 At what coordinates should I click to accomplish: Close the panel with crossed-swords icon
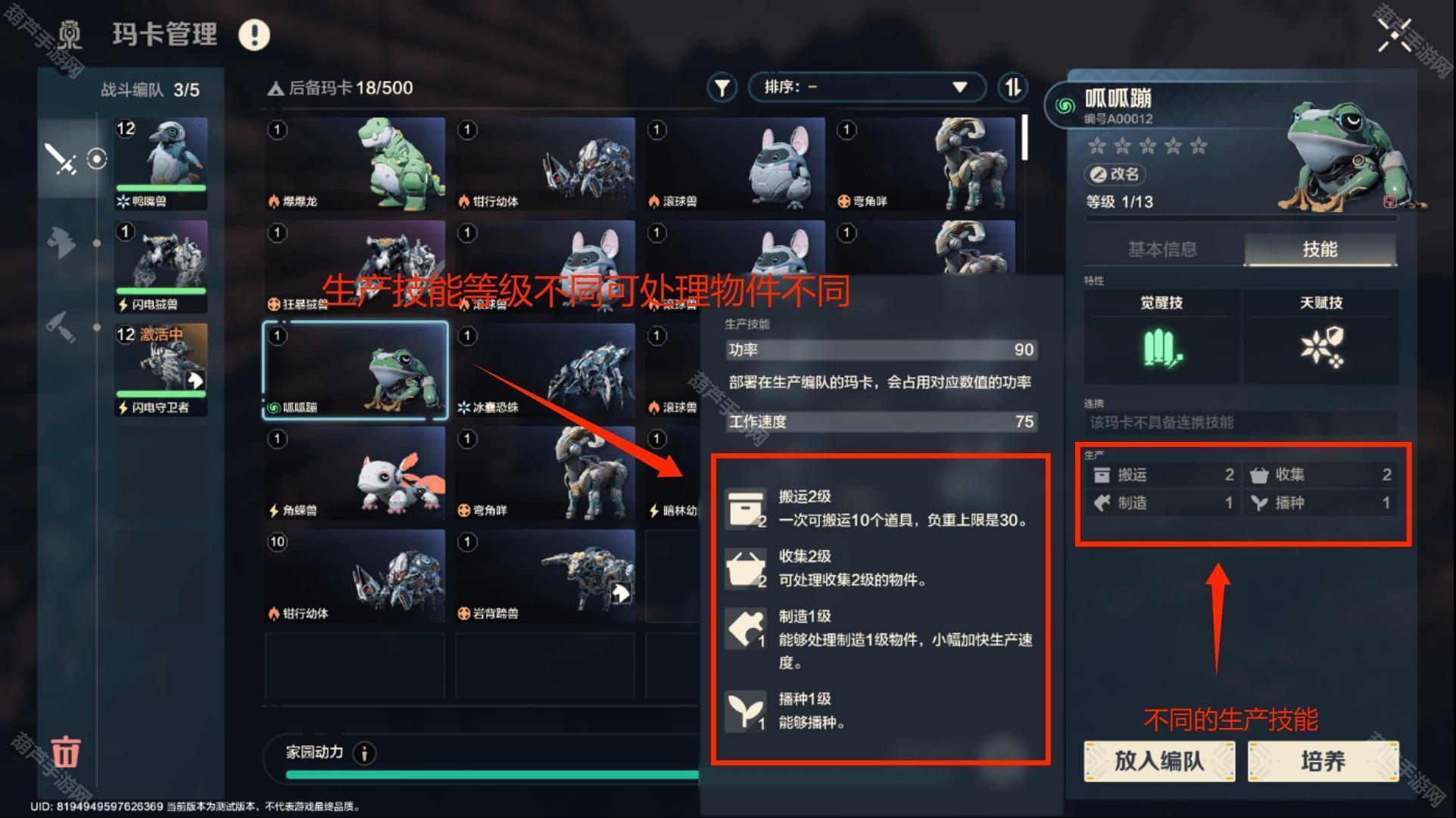pyautogui.click(x=1395, y=34)
